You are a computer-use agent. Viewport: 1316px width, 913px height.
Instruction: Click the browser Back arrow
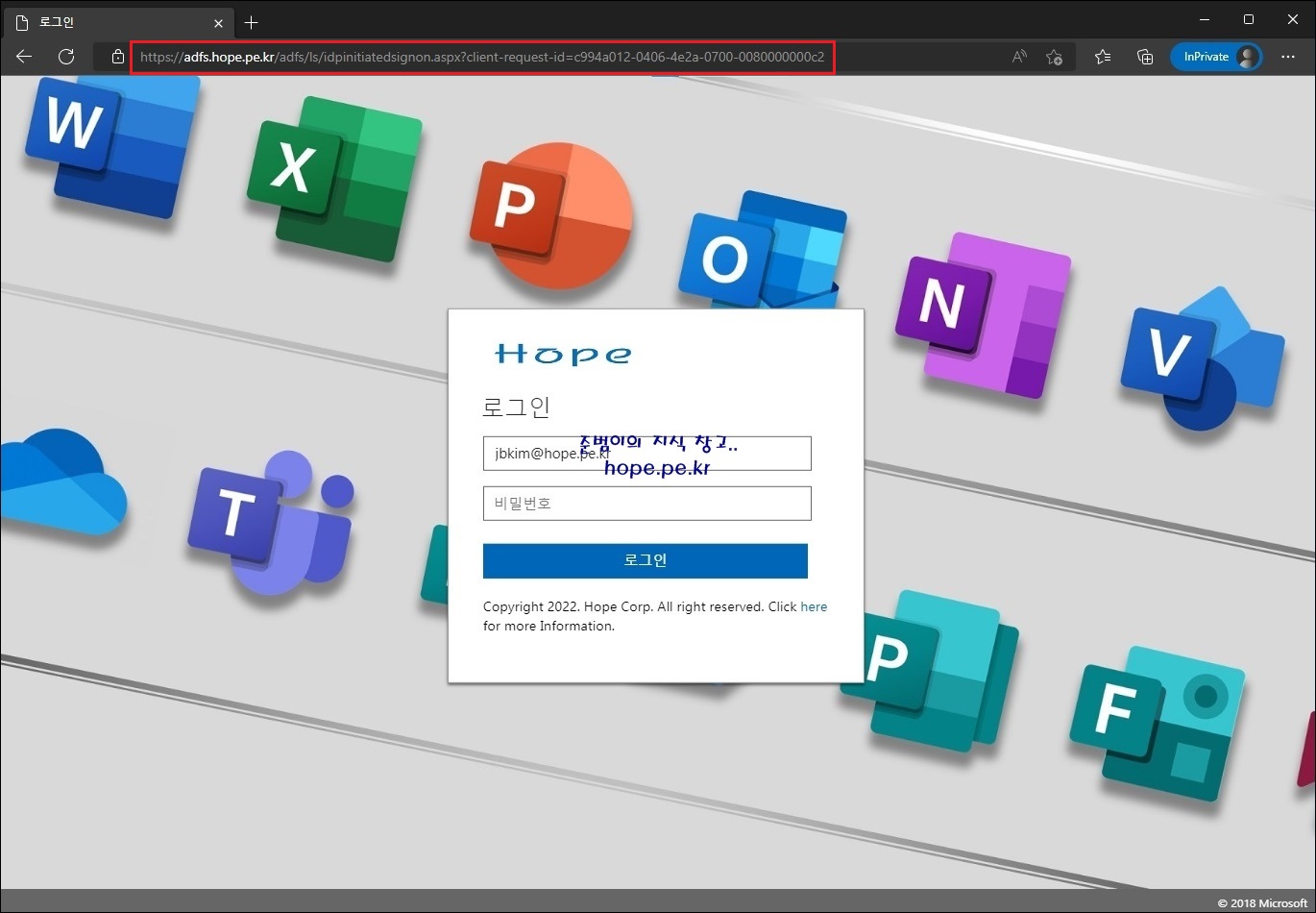tap(24, 57)
